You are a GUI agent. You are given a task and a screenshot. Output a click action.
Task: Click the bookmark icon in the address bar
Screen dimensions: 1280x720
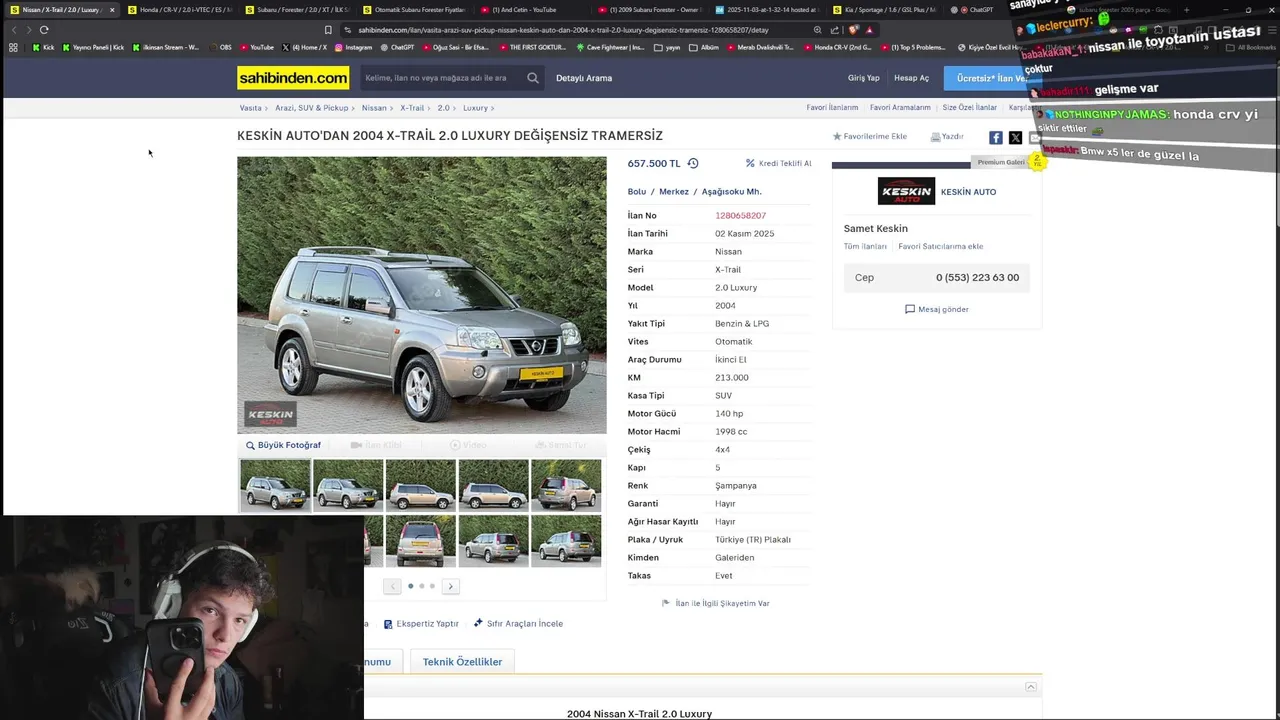click(328, 30)
